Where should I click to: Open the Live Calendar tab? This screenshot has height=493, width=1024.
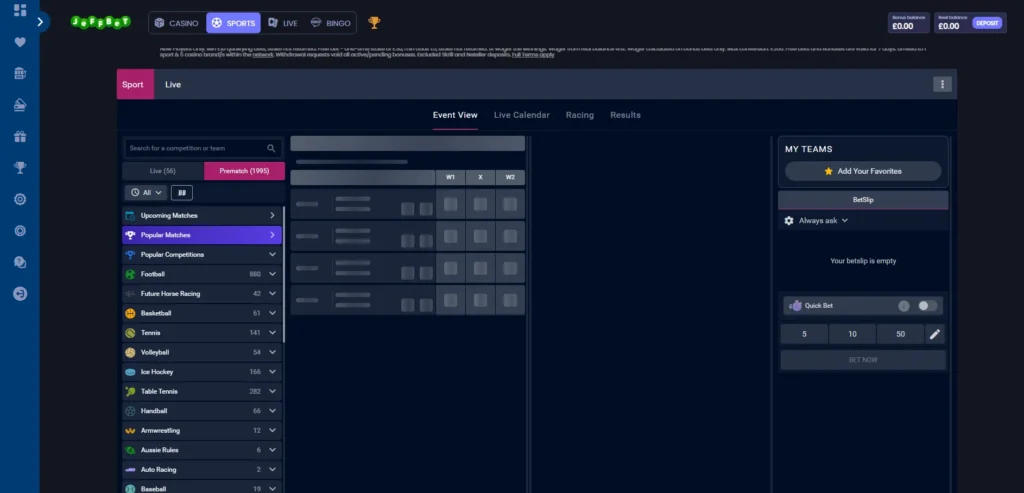[x=522, y=115]
